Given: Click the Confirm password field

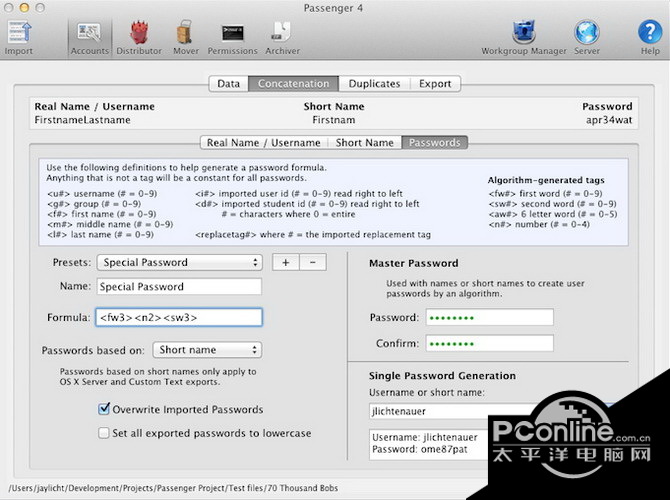Looking at the screenshot, I should (x=490, y=344).
